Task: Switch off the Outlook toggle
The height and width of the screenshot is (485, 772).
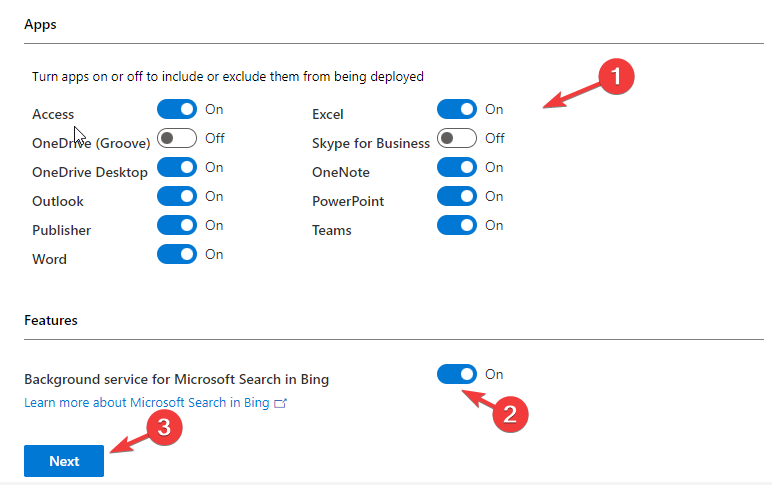Action: (177, 196)
